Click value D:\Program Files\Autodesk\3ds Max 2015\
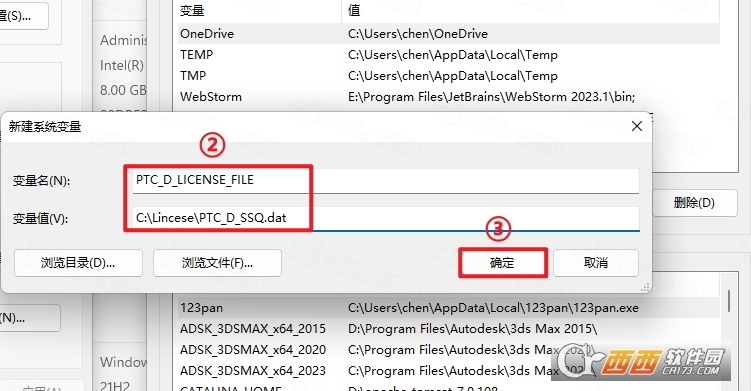 click(473, 329)
